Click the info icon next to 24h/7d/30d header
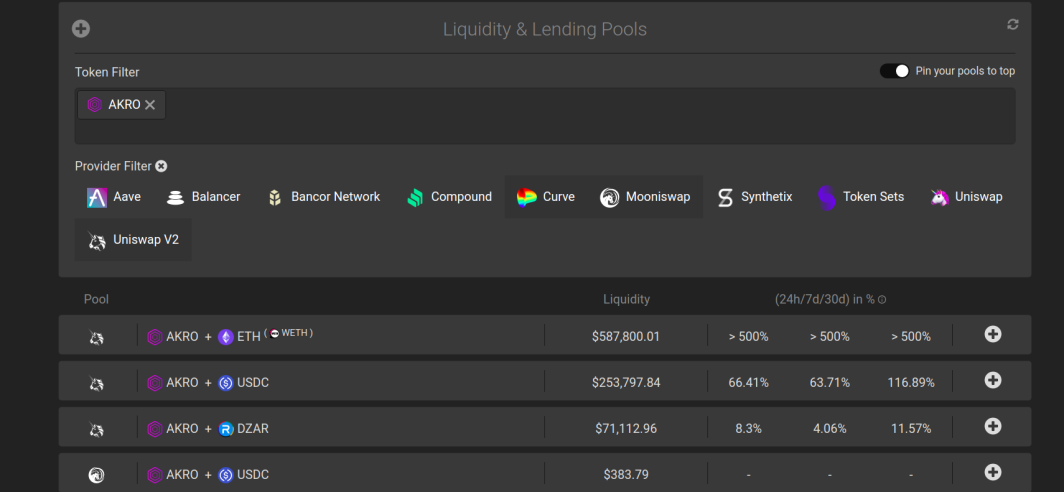This screenshot has width=1064, height=492. [882, 299]
